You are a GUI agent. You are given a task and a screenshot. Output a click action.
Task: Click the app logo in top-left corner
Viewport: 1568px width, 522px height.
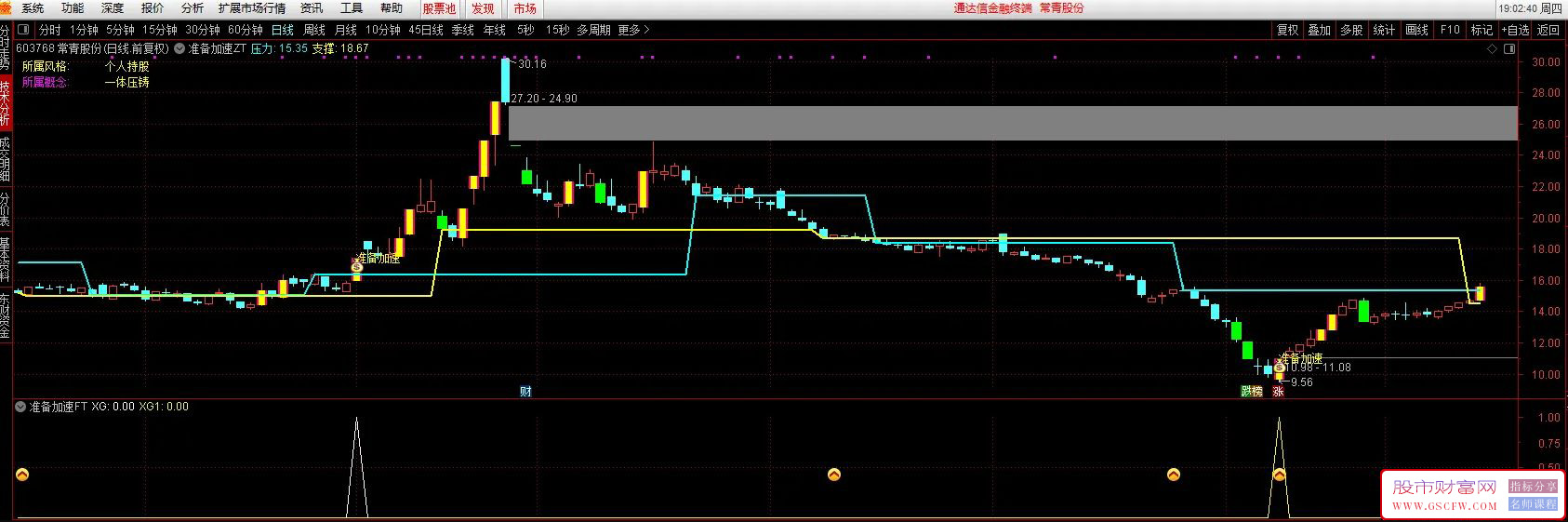pyautogui.click(x=7, y=8)
